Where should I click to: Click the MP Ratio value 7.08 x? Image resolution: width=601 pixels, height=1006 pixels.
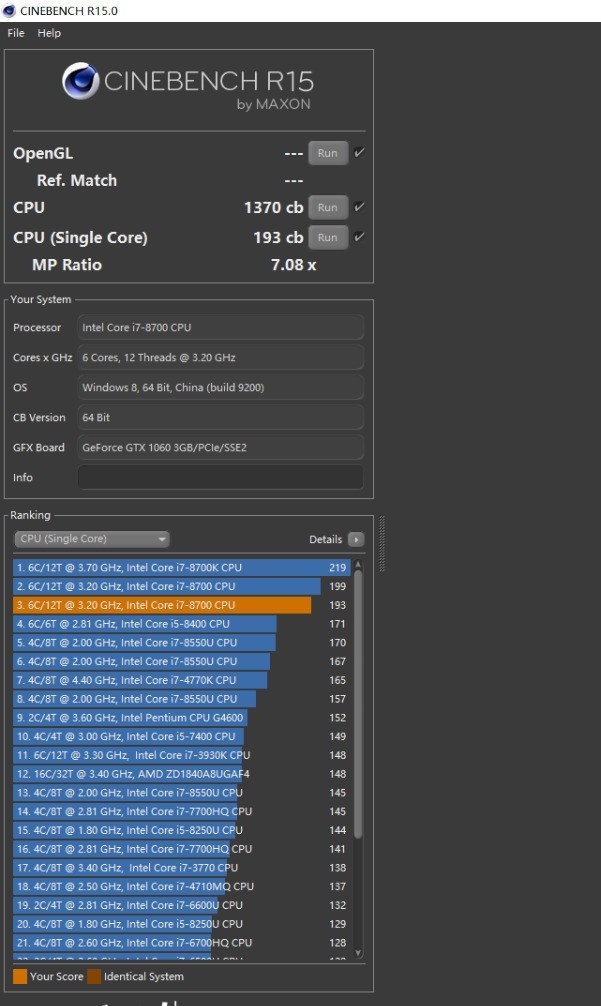coord(293,265)
